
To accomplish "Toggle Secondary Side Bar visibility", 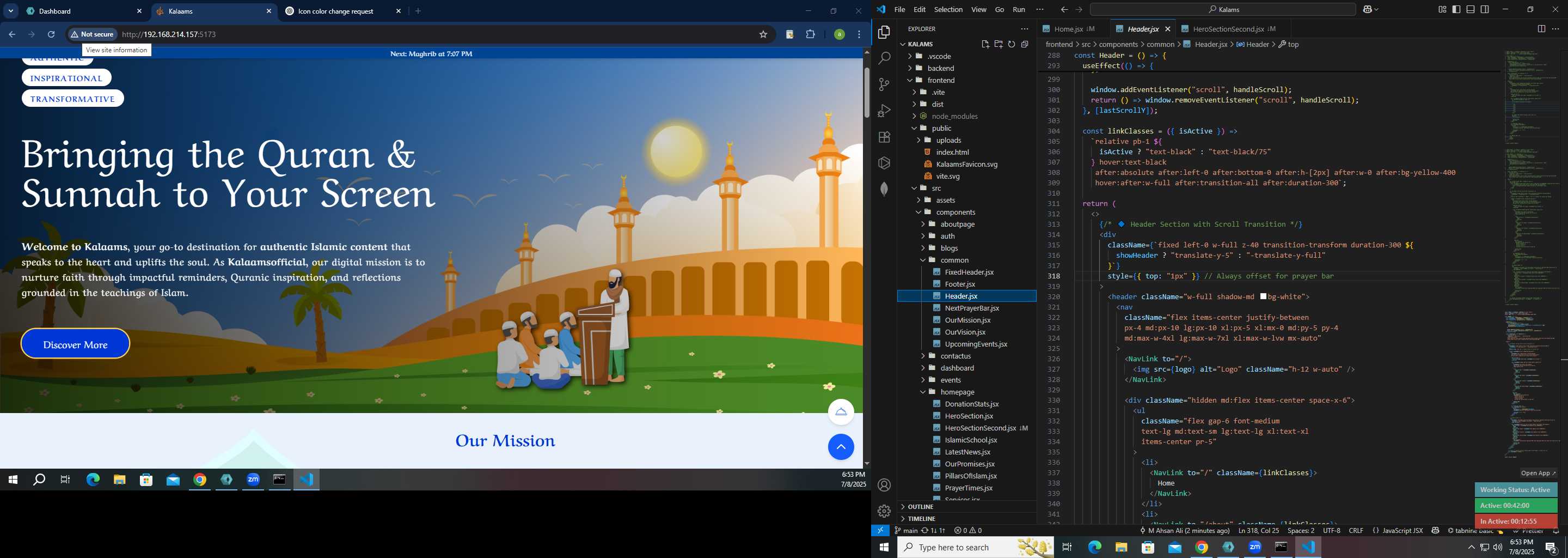I will click(1485, 10).
